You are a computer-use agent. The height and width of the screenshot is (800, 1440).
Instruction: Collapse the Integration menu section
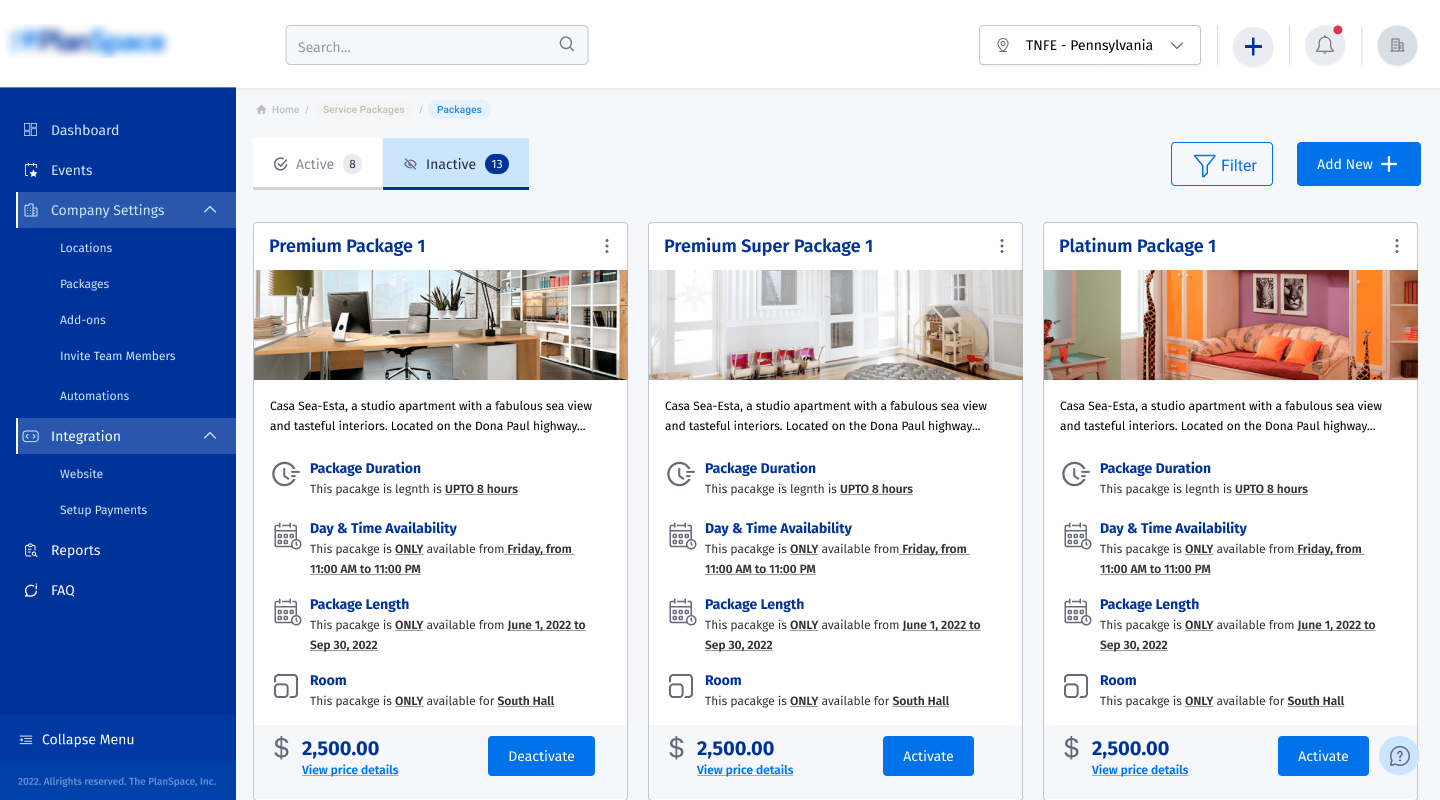[x=210, y=436]
